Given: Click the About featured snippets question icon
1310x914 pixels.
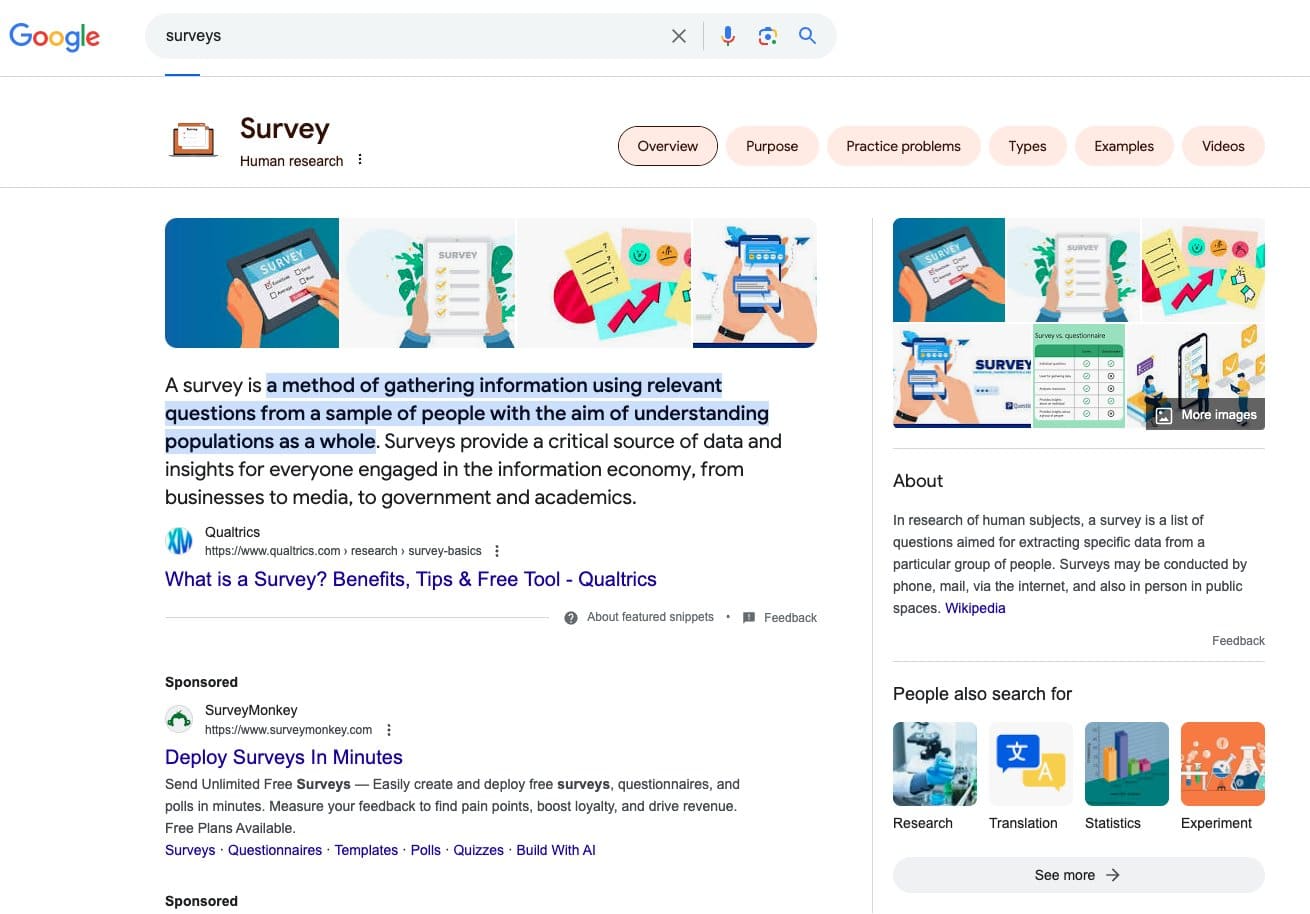Looking at the screenshot, I should point(571,618).
